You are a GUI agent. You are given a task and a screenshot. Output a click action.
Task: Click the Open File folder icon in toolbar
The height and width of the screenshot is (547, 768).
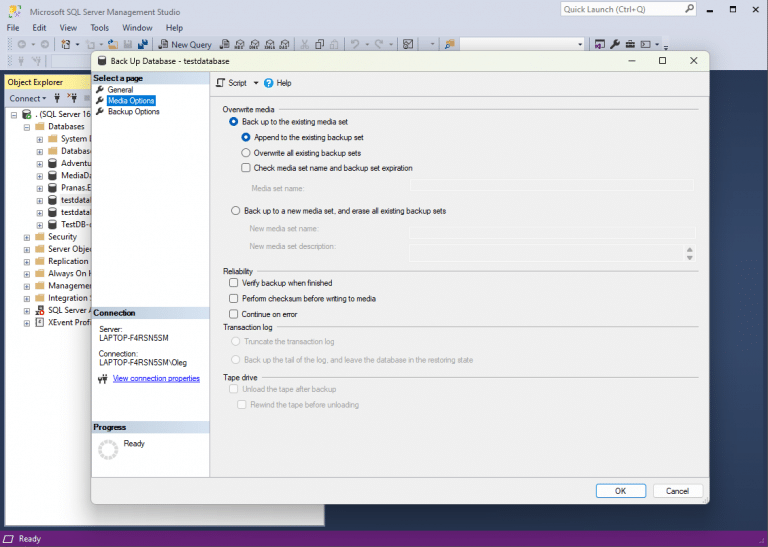(113, 45)
